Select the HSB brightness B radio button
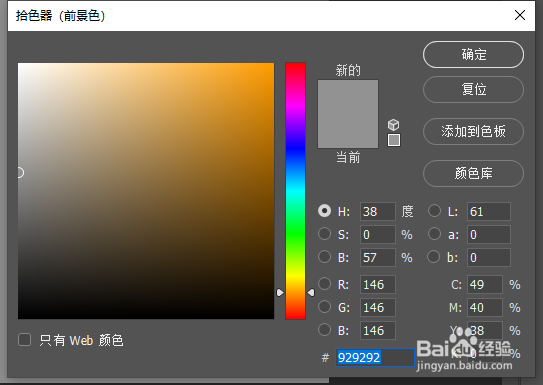The image size is (543, 385). [324, 257]
